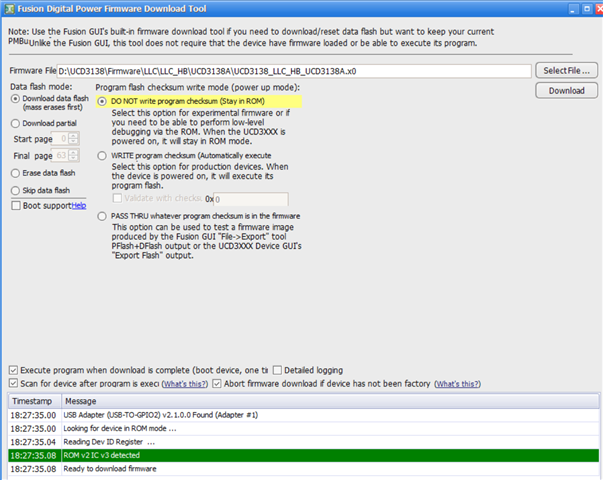
Task: Open What's this link beside Abort firmware
Action: [458, 384]
